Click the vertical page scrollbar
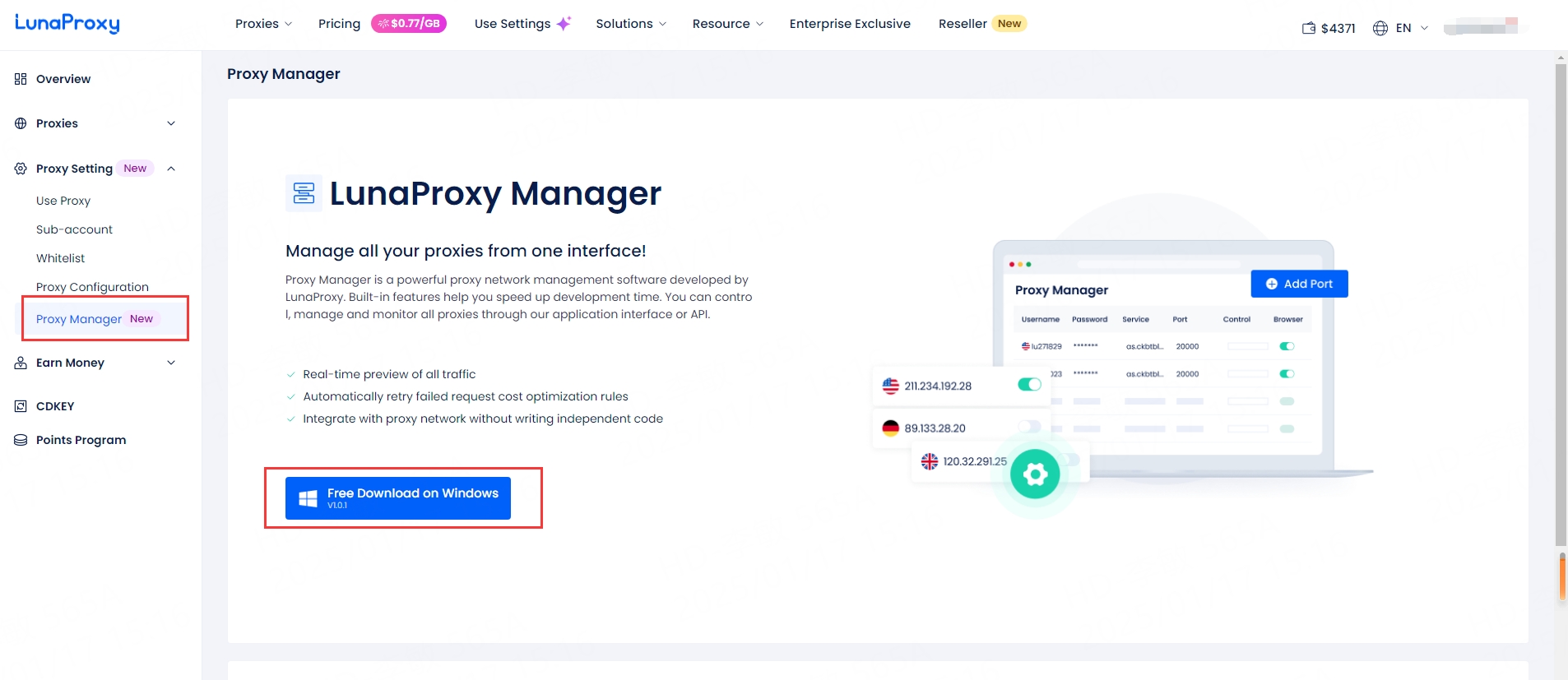Viewport: 1568px width, 680px height. (1561, 304)
